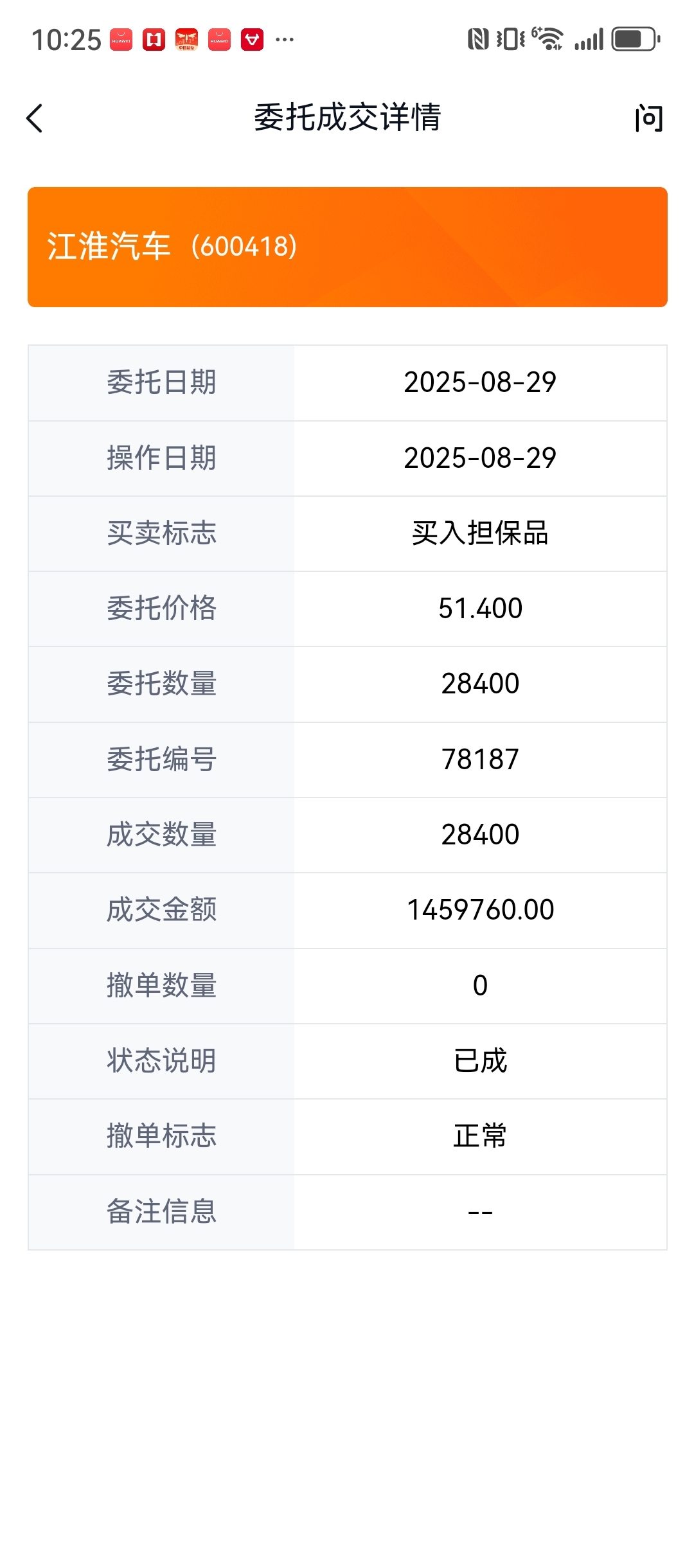Tap the 撤单标志 value 正常

point(480,1136)
